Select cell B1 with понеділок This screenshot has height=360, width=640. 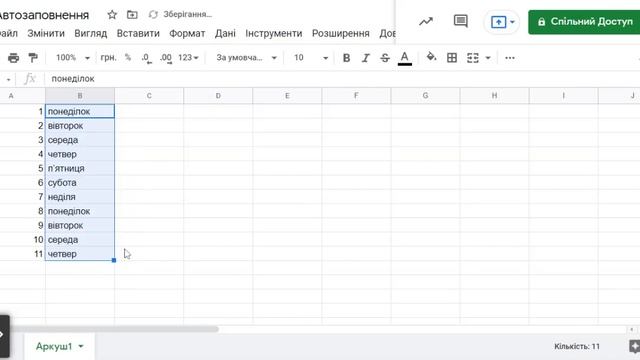(80, 111)
